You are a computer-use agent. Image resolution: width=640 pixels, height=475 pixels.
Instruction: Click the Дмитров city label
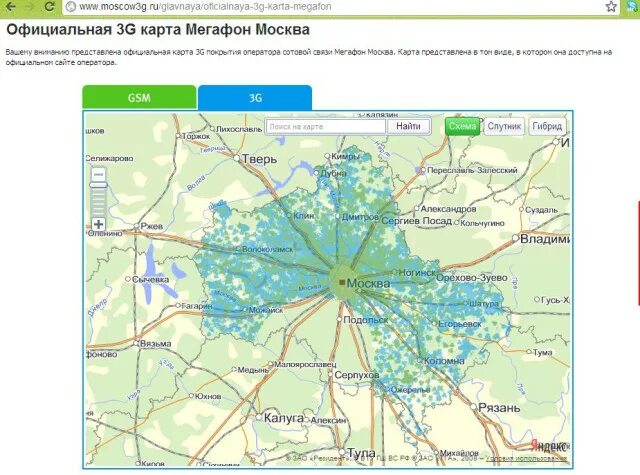point(360,217)
